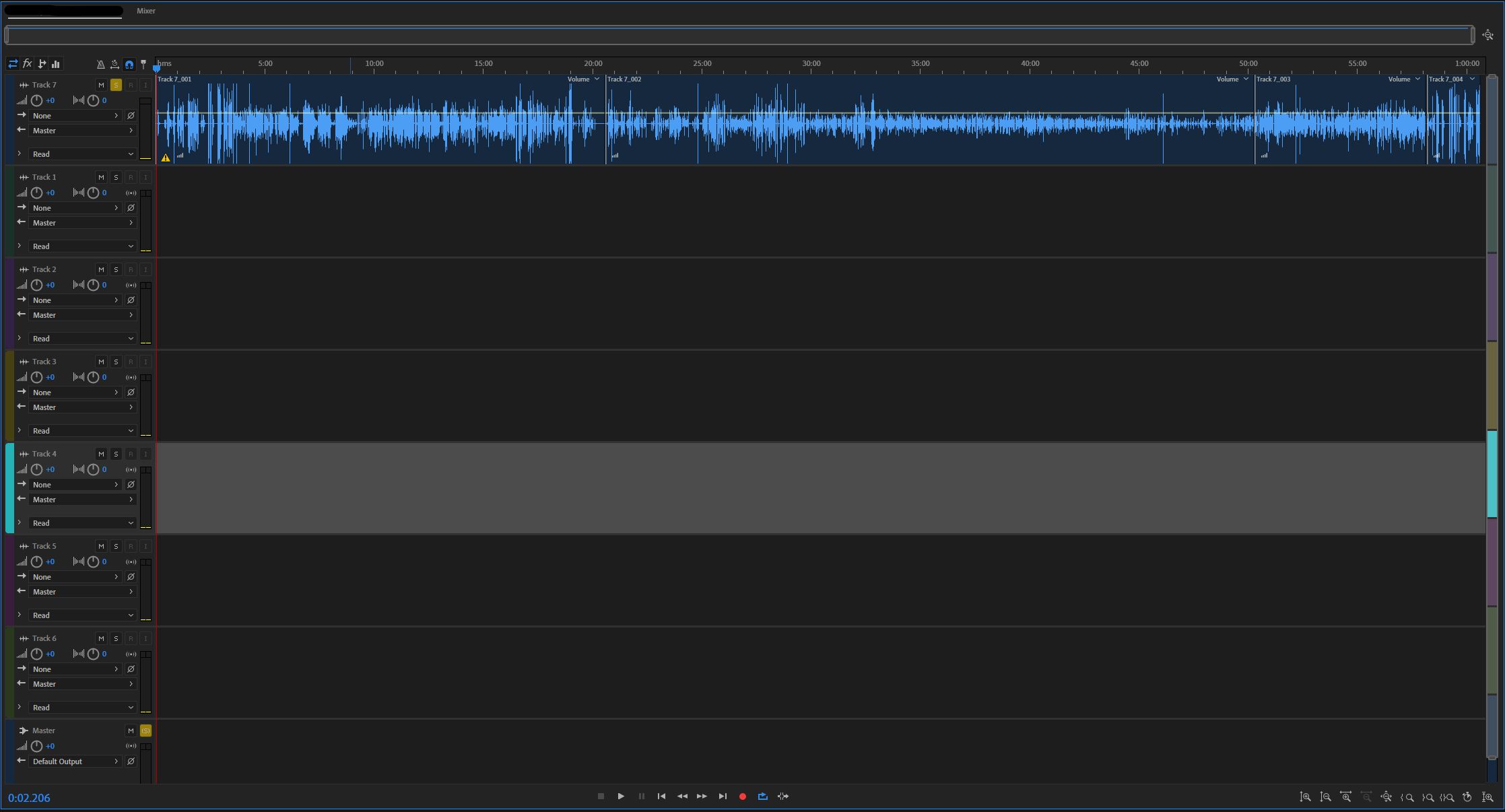
Task: Show the Inputs/Outputs track controls
Action: (13, 64)
